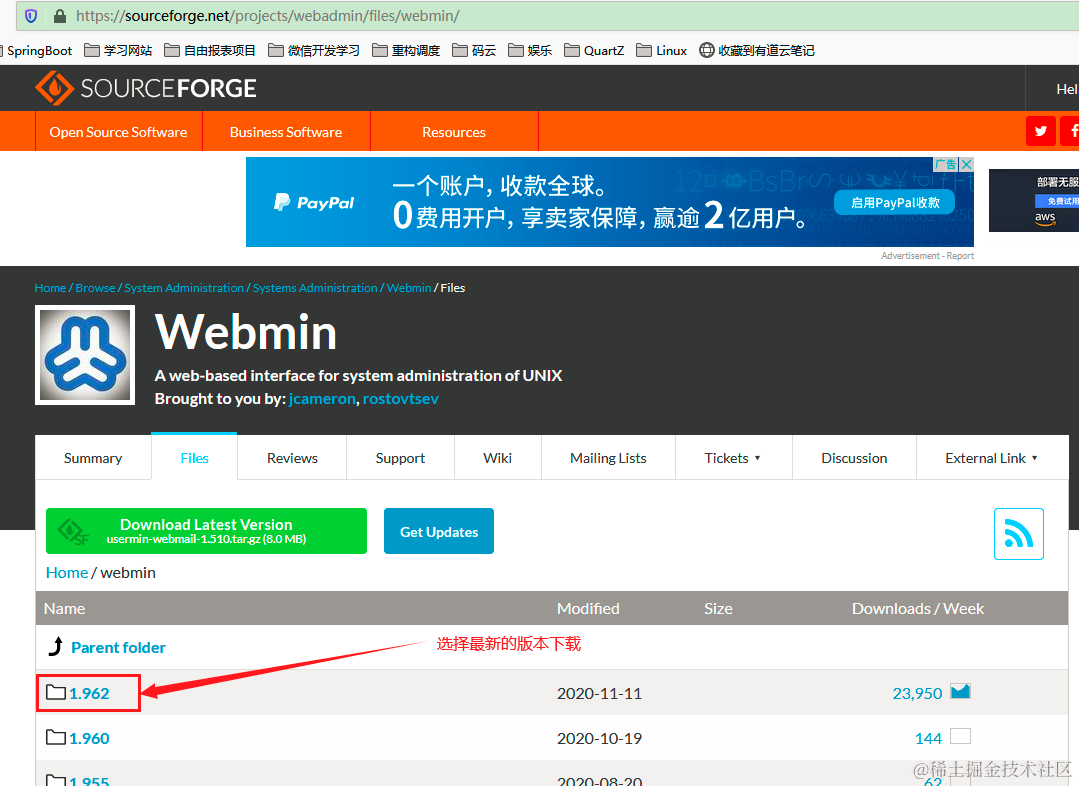Click the folder icon for 1.960
Viewport: 1079px width, 786px height.
[56, 738]
